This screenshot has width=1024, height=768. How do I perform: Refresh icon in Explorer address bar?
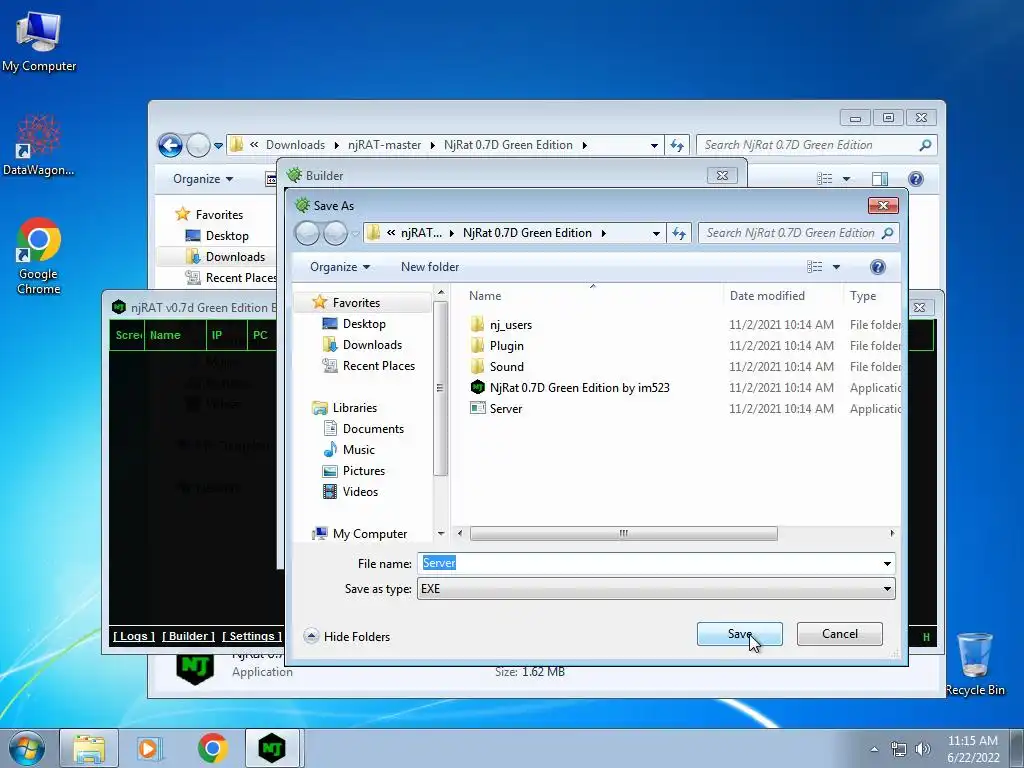pyautogui.click(x=677, y=145)
